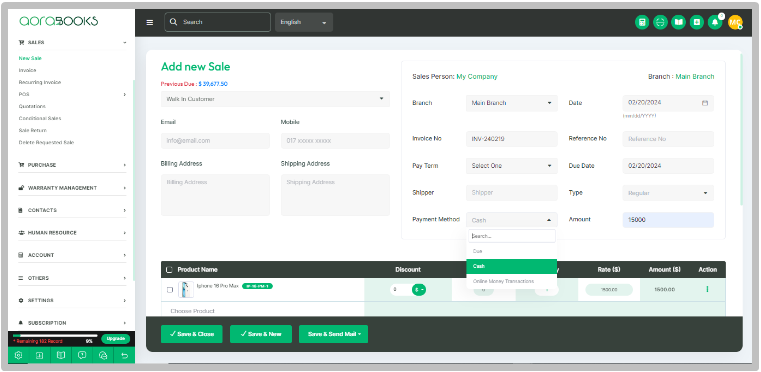Open Delete Requested Sale in sidebar
The width and height of the screenshot is (761, 372).
(46, 143)
